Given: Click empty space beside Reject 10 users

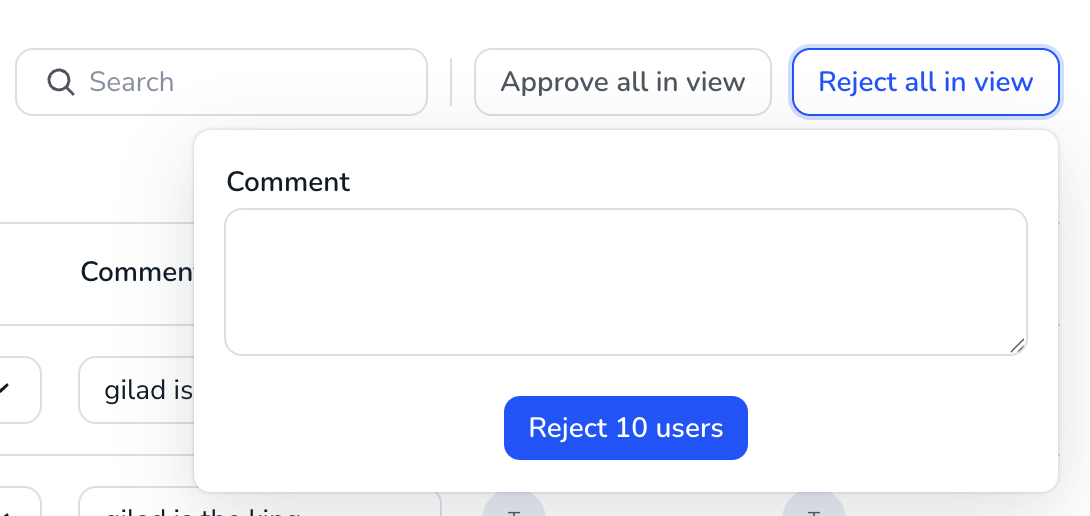Looking at the screenshot, I should pos(890,428).
